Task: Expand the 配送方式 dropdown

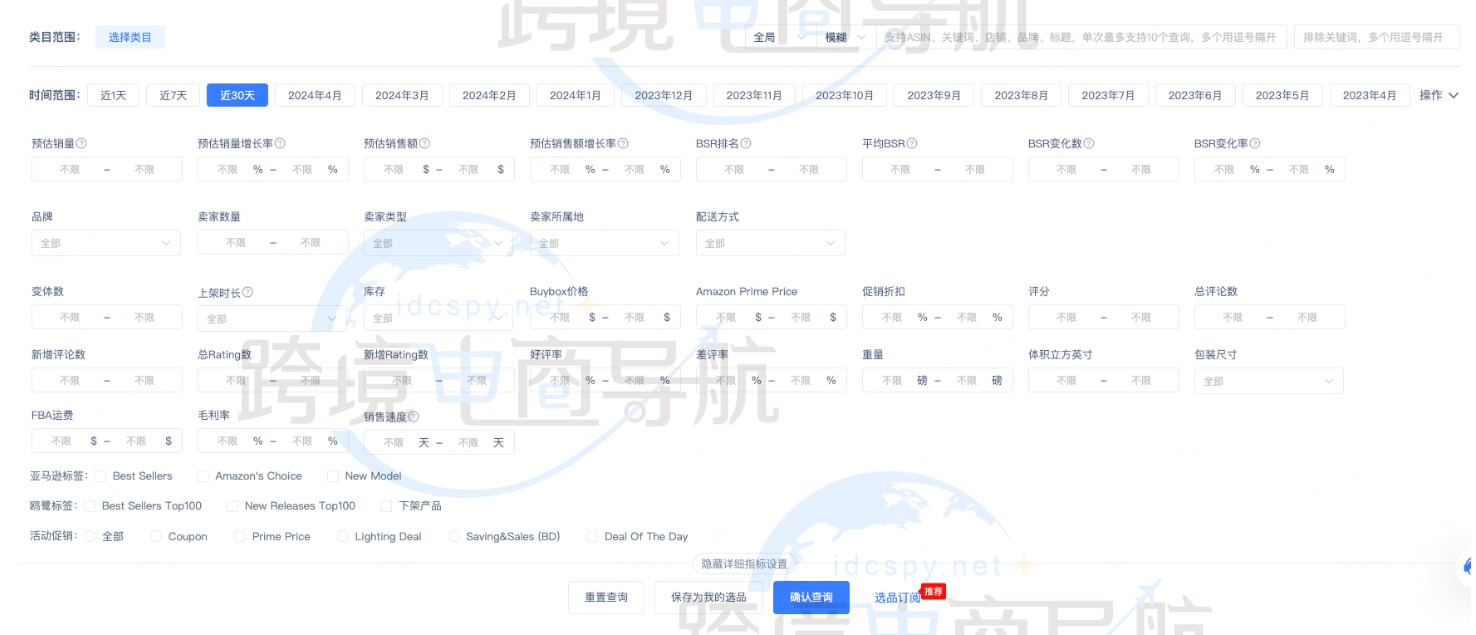Action: pyautogui.click(x=771, y=242)
